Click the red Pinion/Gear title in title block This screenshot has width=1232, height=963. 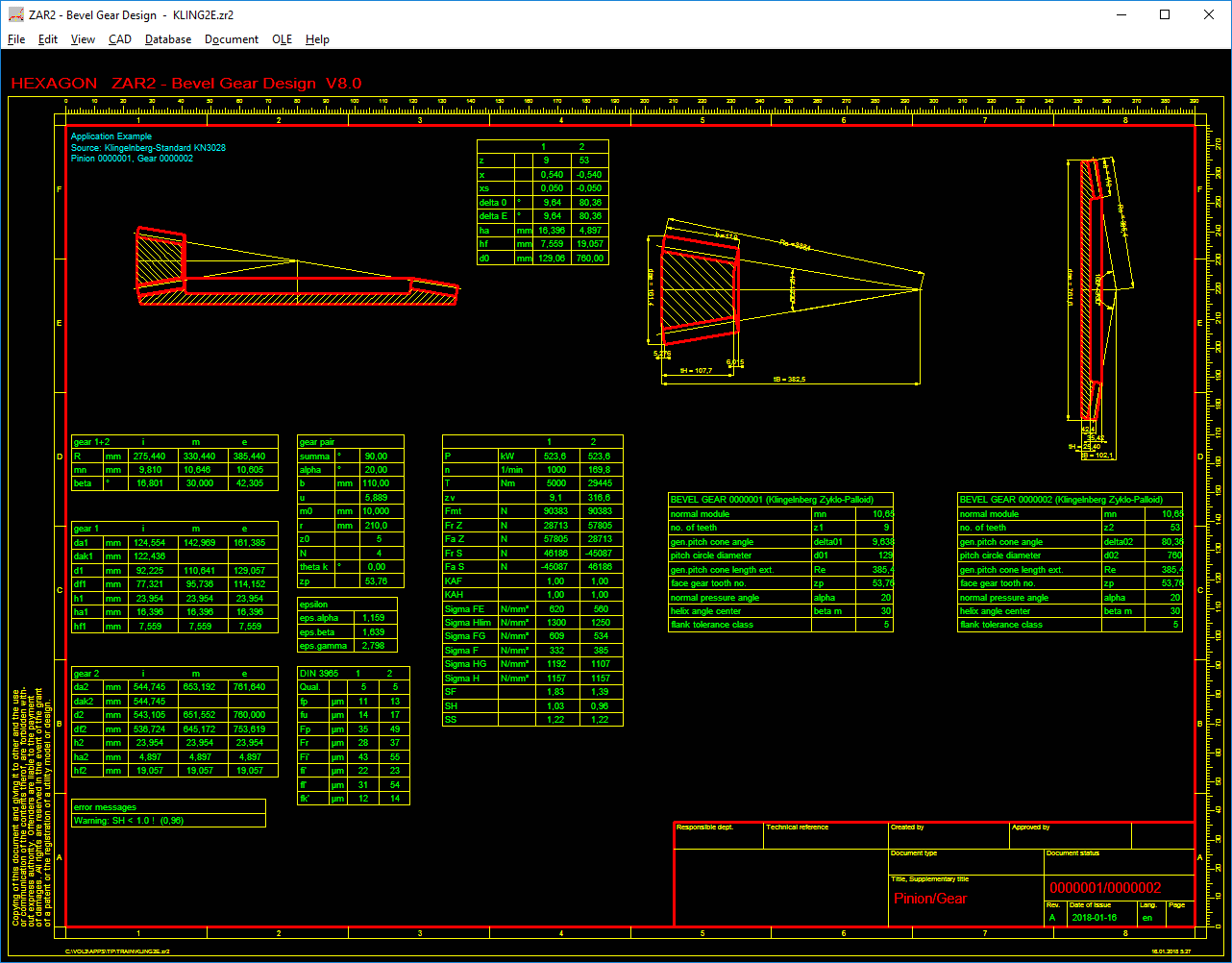point(930,899)
